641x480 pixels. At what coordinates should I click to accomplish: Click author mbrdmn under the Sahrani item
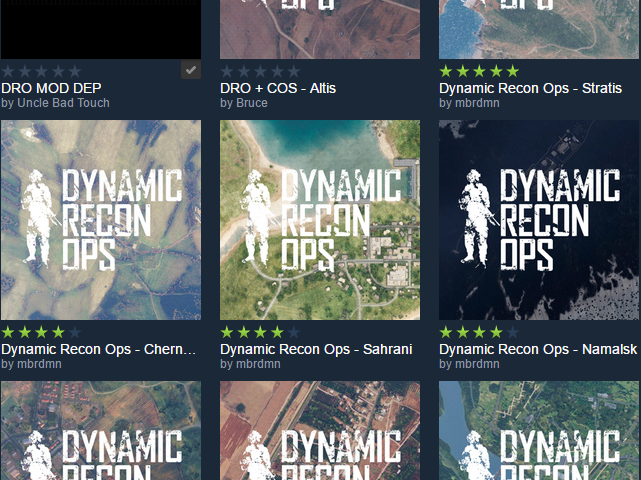point(258,364)
